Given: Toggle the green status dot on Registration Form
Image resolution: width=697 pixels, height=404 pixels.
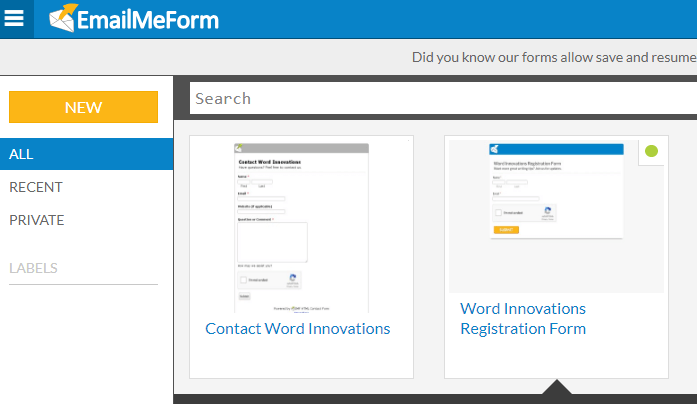Looking at the screenshot, I should click(652, 152).
